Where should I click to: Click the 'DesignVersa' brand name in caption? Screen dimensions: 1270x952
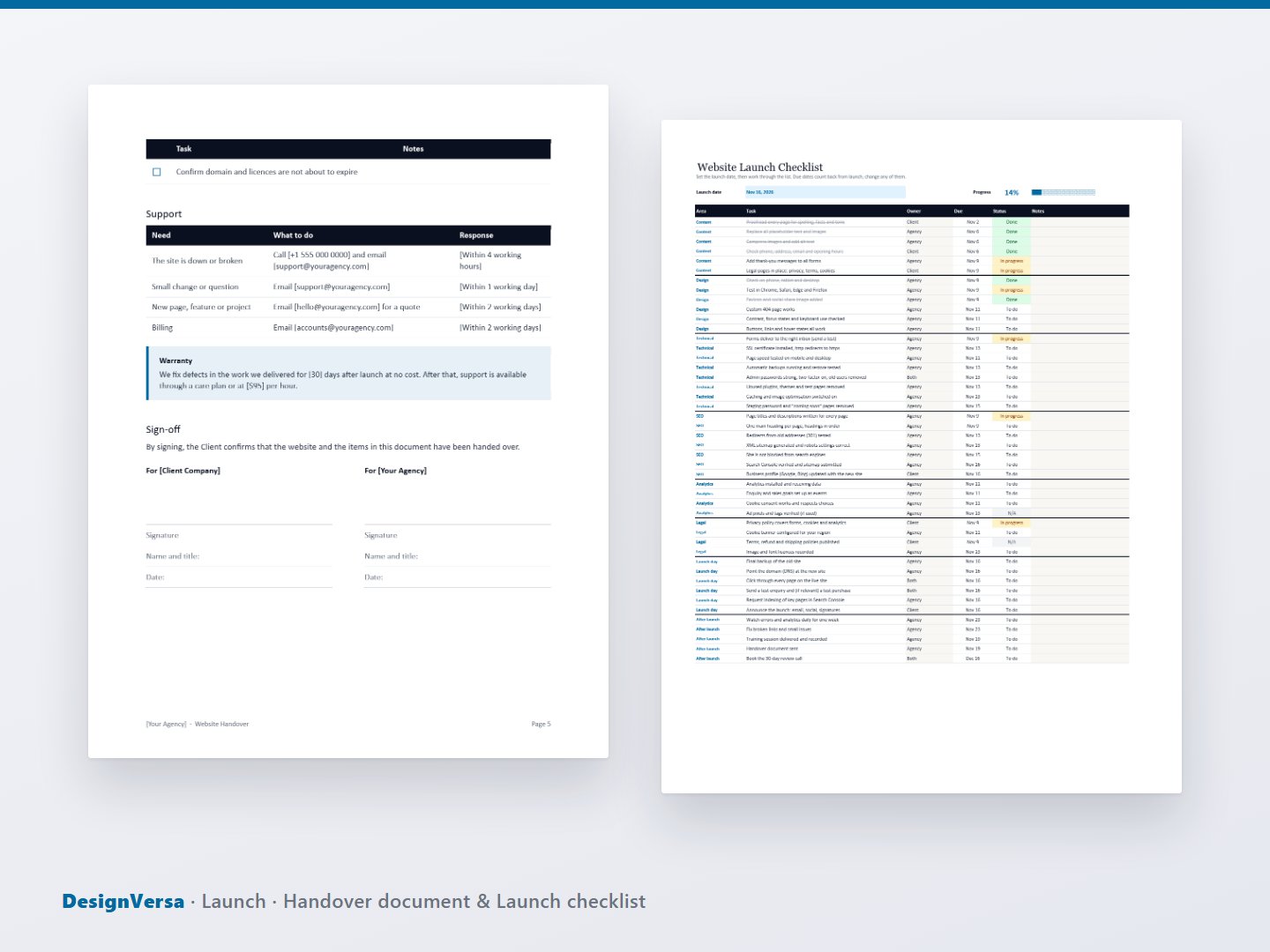[123, 902]
